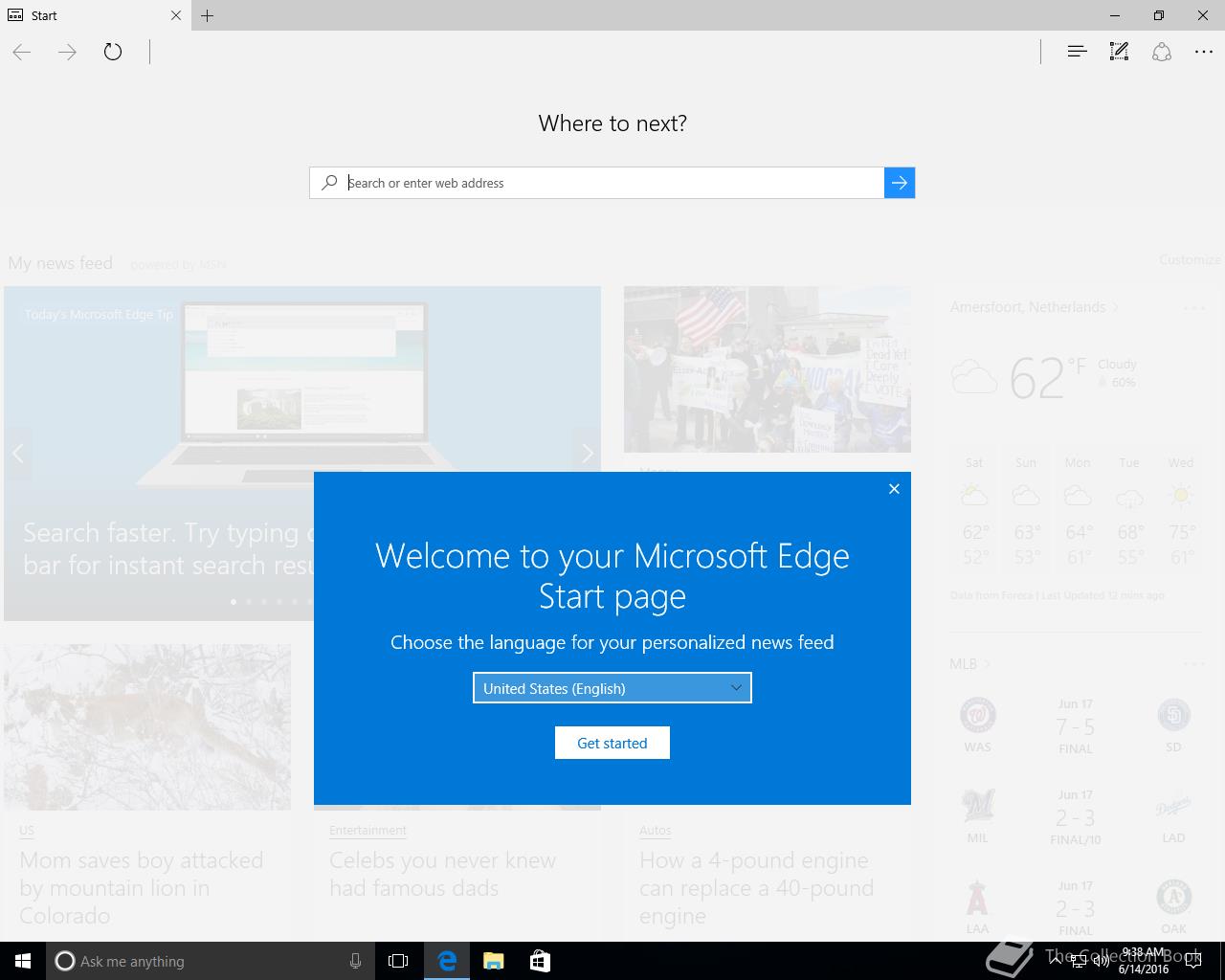Submit the search with the blue arrow button
Viewport: 1225px width, 980px height.
pos(900,183)
